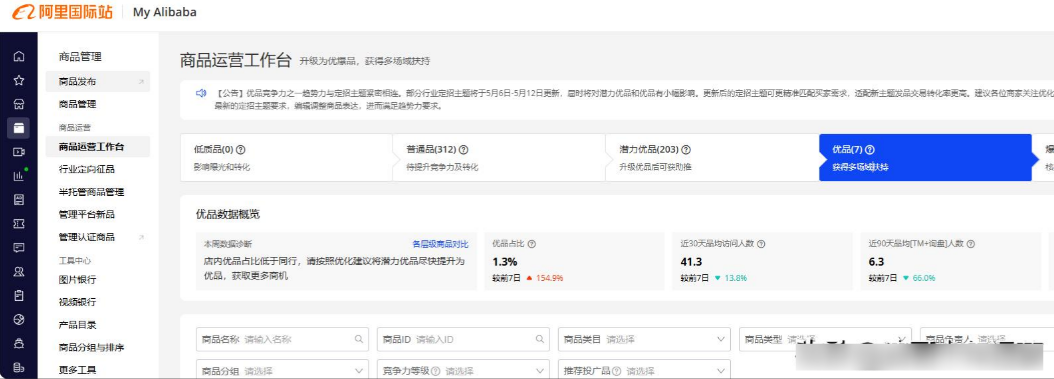Click the 各层级商品对比 link
Screen dimensions: 1054x379
pyautogui.click(x=440, y=245)
